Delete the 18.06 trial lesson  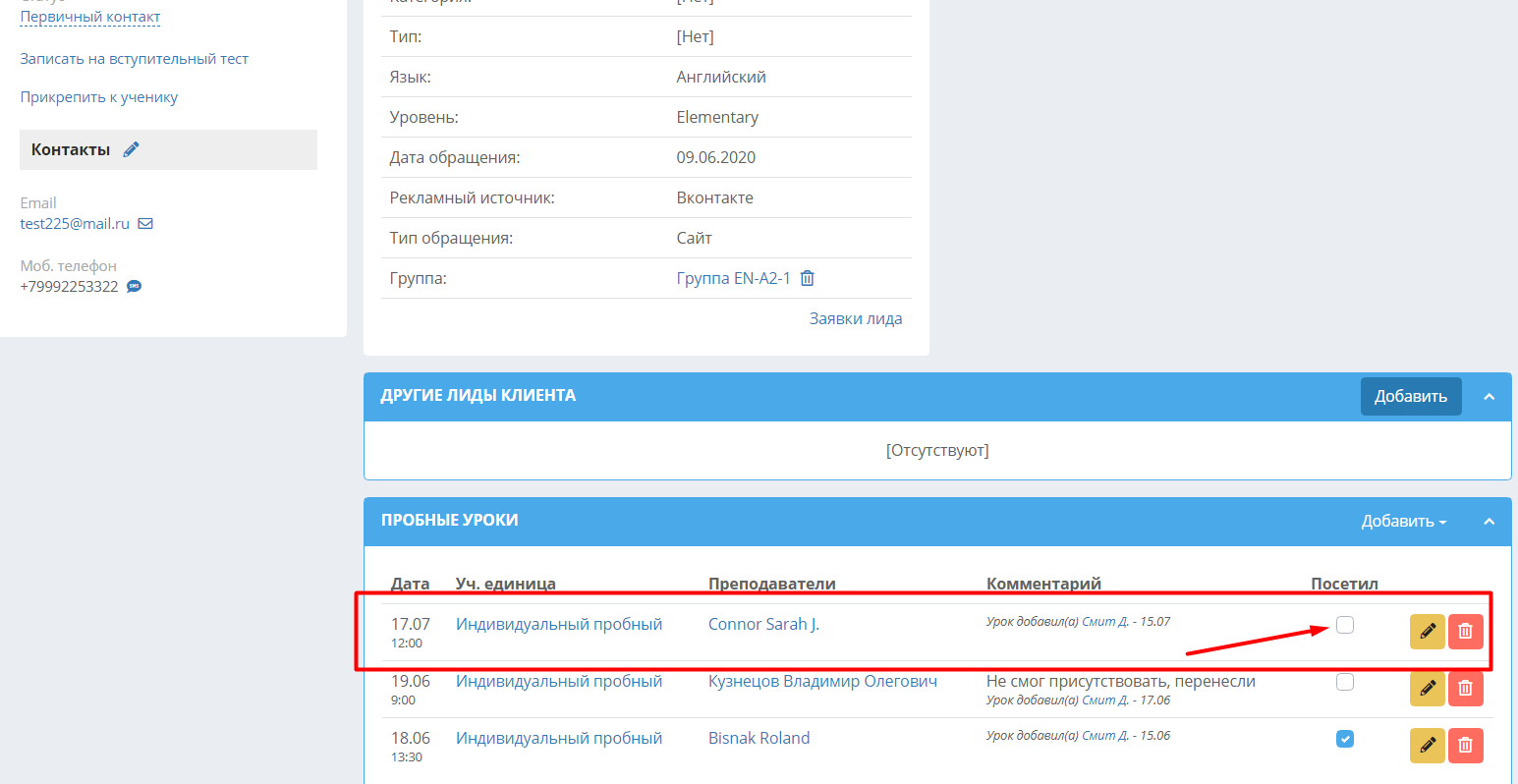(x=1465, y=746)
